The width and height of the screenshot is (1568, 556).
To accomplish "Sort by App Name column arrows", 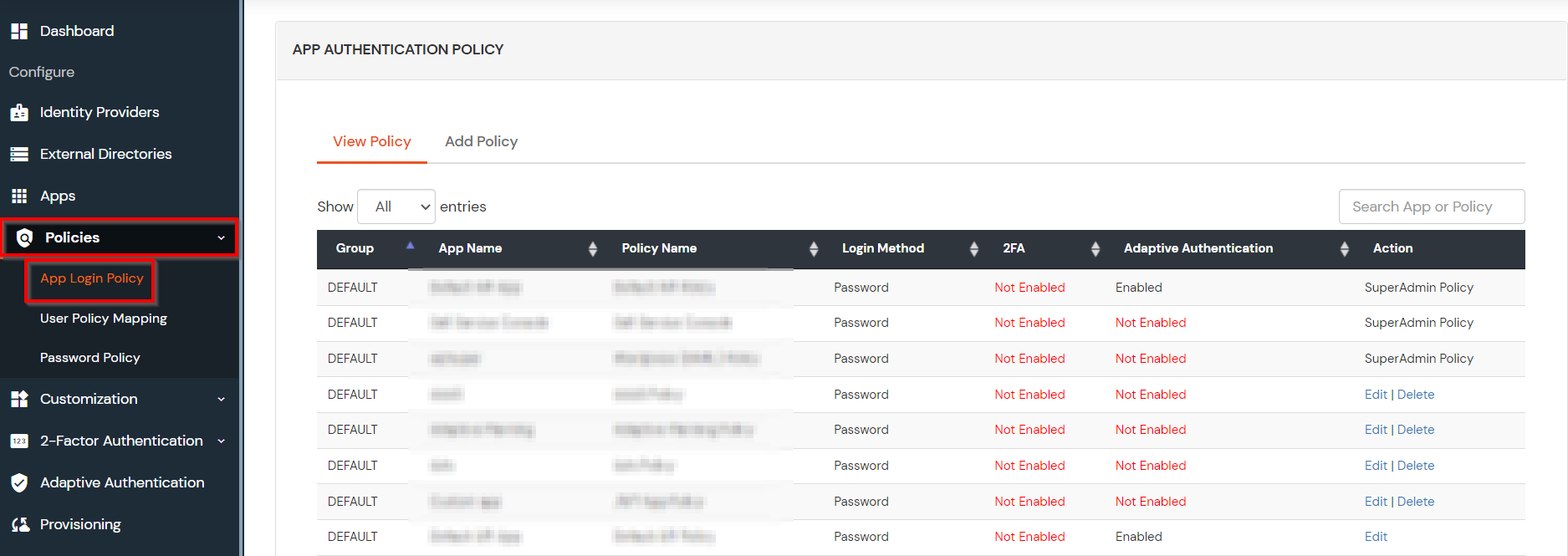I will tap(592, 248).
